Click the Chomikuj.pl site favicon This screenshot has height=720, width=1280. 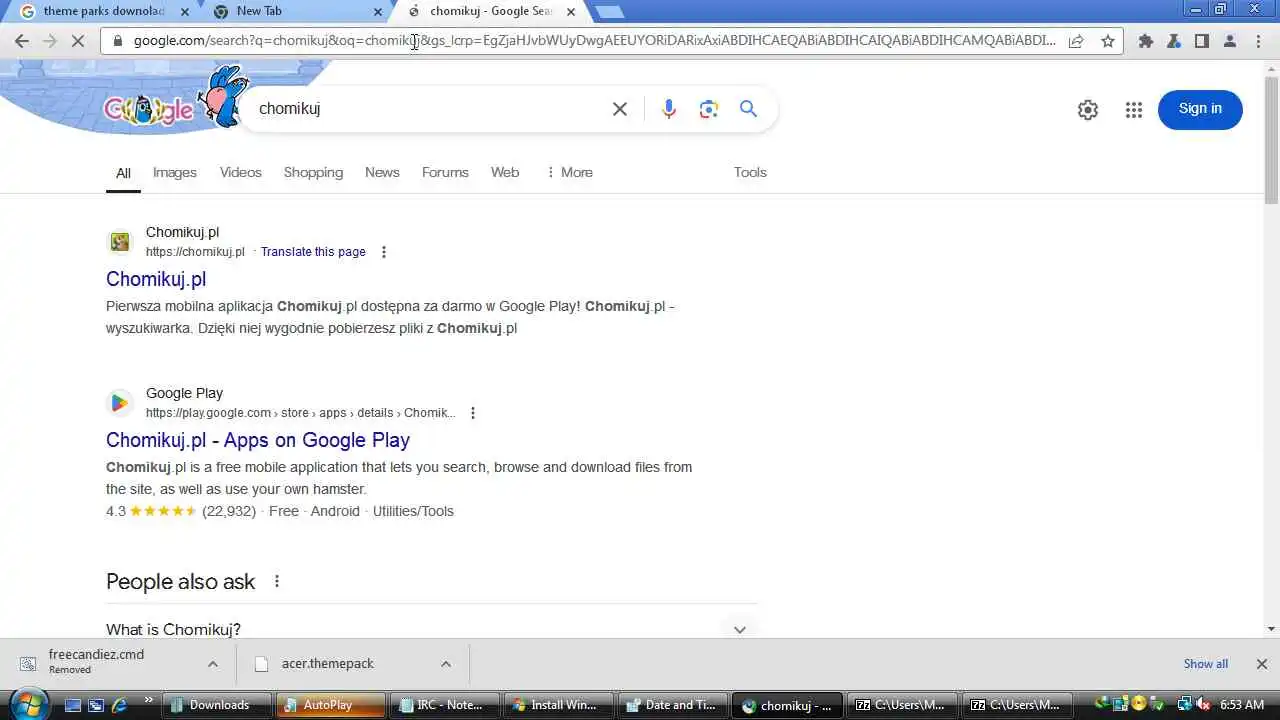point(120,242)
